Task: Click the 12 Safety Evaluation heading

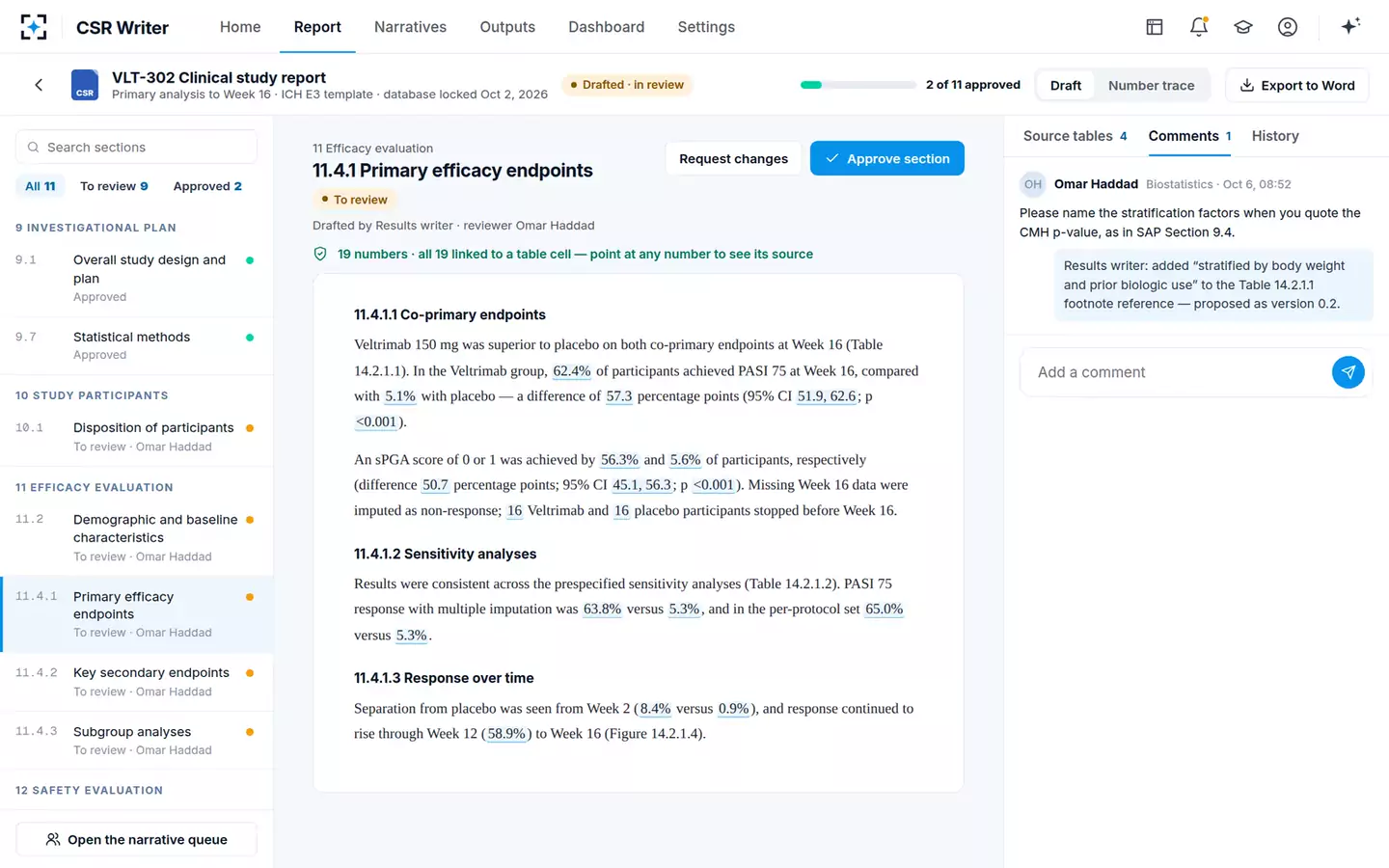Action: pos(89,790)
